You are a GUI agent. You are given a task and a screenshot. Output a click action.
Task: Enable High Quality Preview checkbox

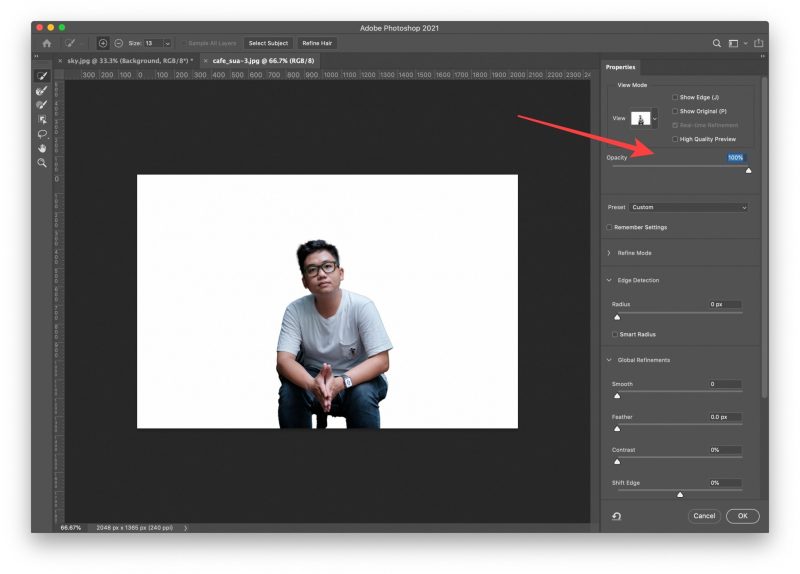pyautogui.click(x=675, y=139)
